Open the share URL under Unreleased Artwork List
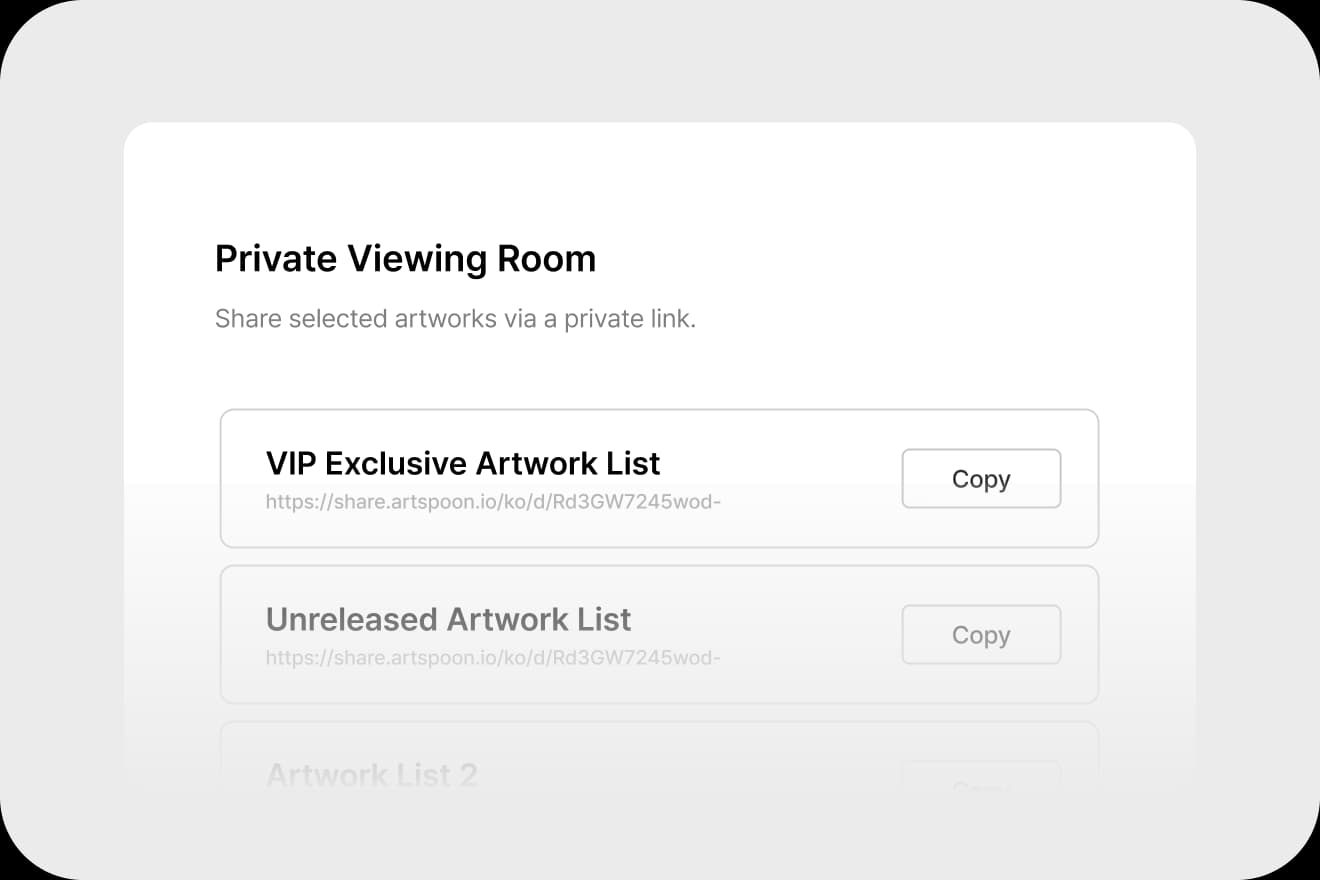The height and width of the screenshot is (880, 1320). (x=493, y=658)
